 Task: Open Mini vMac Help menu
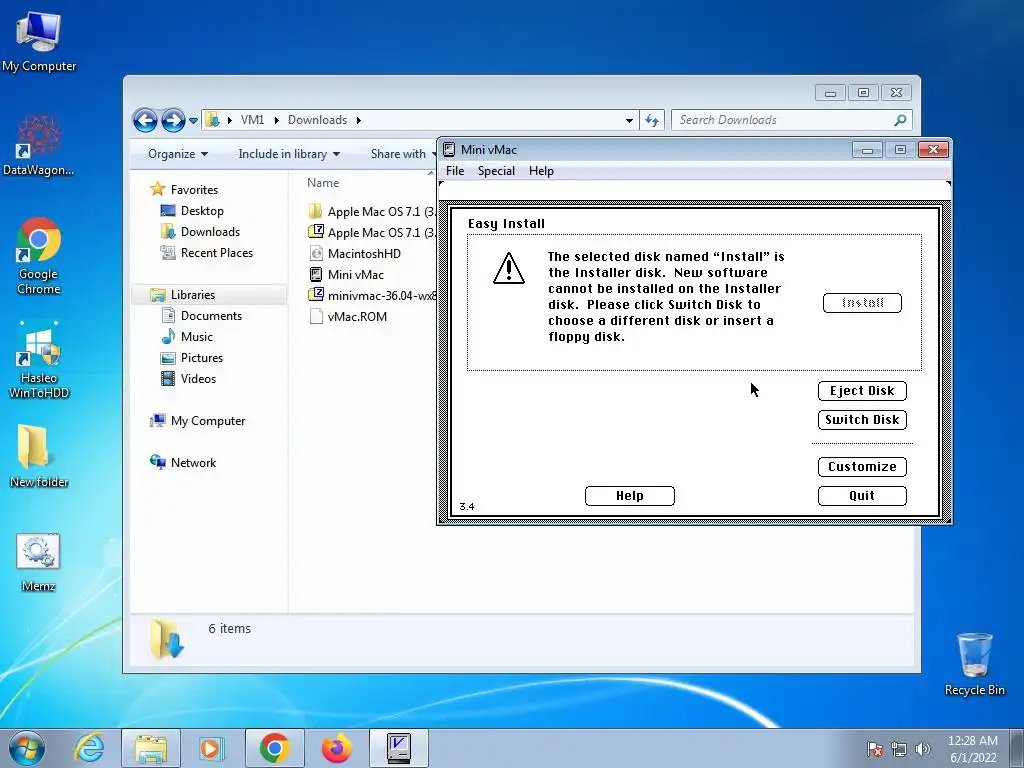coord(541,171)
